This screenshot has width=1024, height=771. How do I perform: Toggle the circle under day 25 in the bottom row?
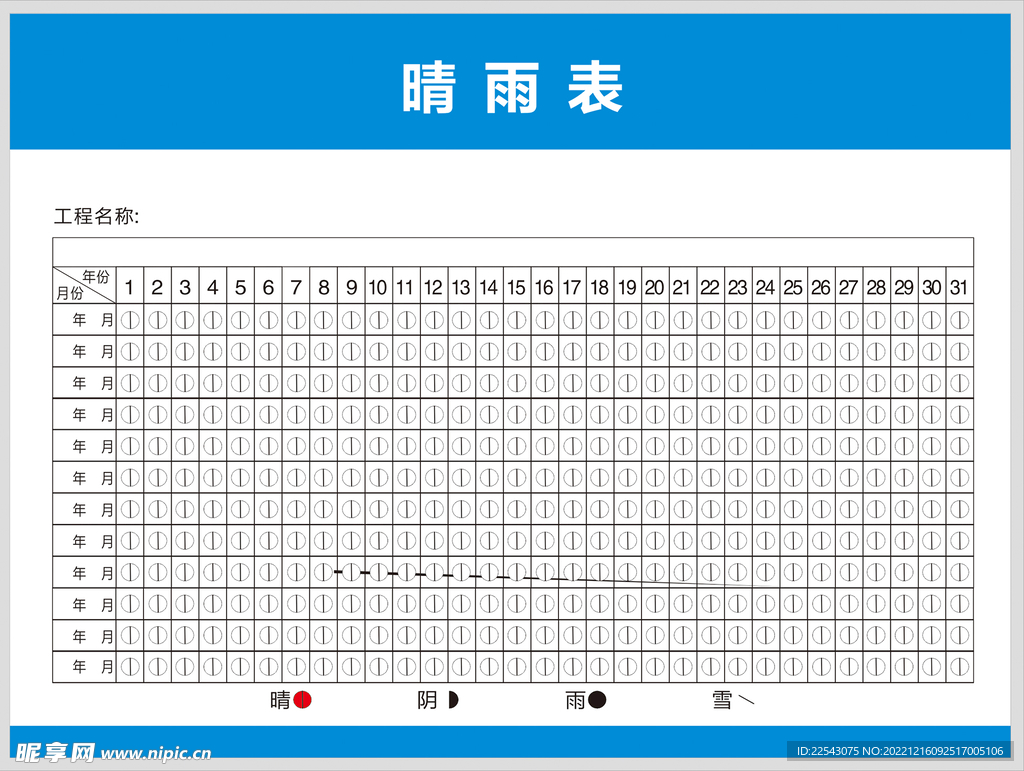[793, 667]
